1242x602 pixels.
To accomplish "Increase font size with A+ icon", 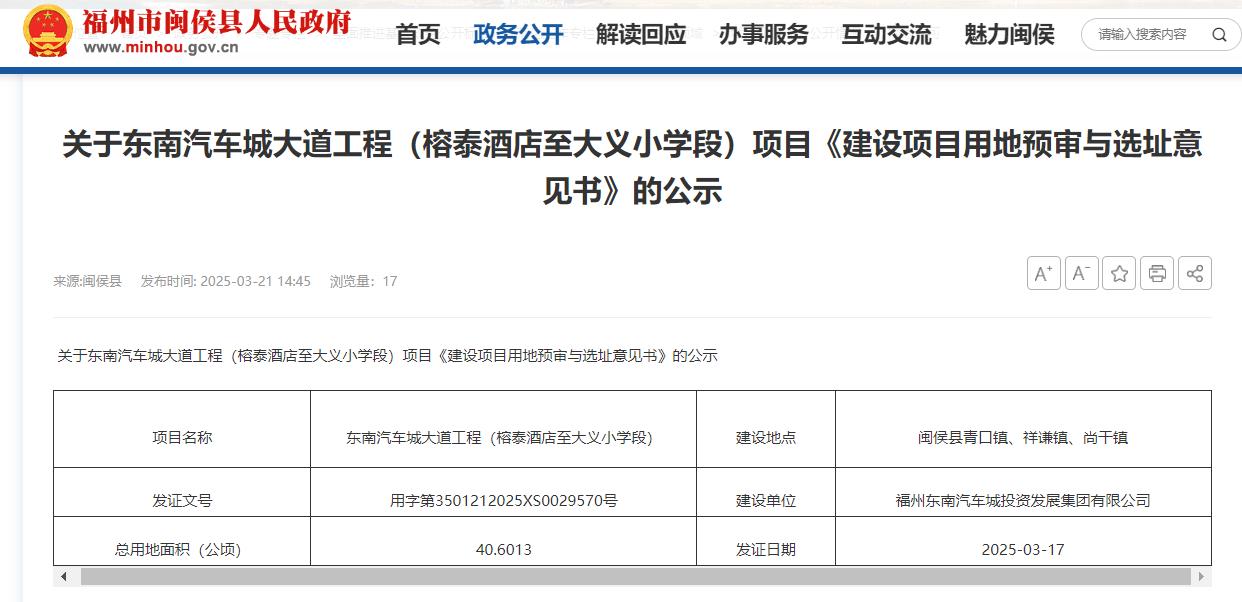I will pyautogui.click(x=1043, y=273).
